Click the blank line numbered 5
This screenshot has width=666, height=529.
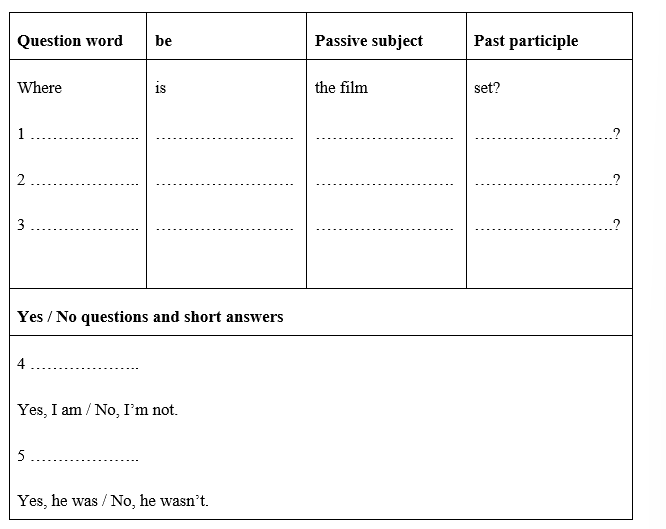84,457
